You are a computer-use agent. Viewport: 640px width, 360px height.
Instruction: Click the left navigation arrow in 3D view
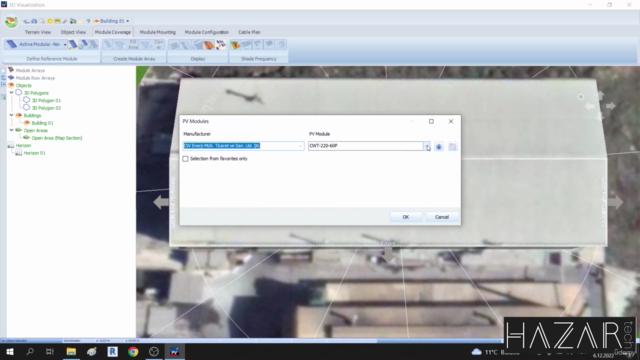(x=161, y=202)
